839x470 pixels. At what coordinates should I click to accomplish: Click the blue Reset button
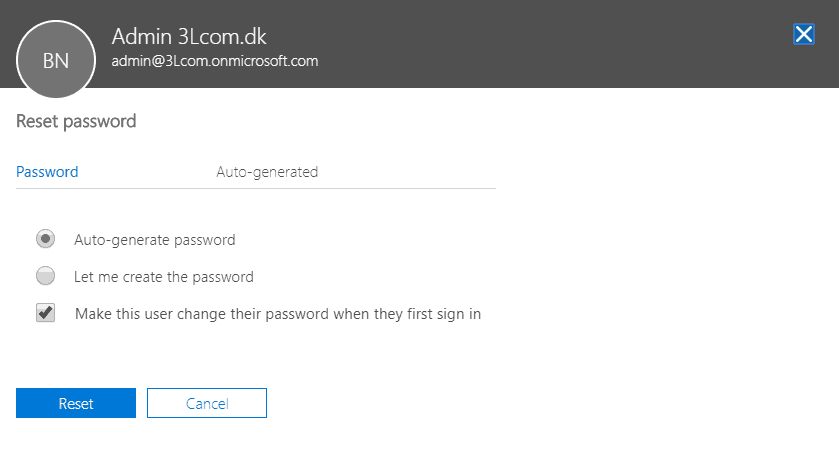point(76,403)
